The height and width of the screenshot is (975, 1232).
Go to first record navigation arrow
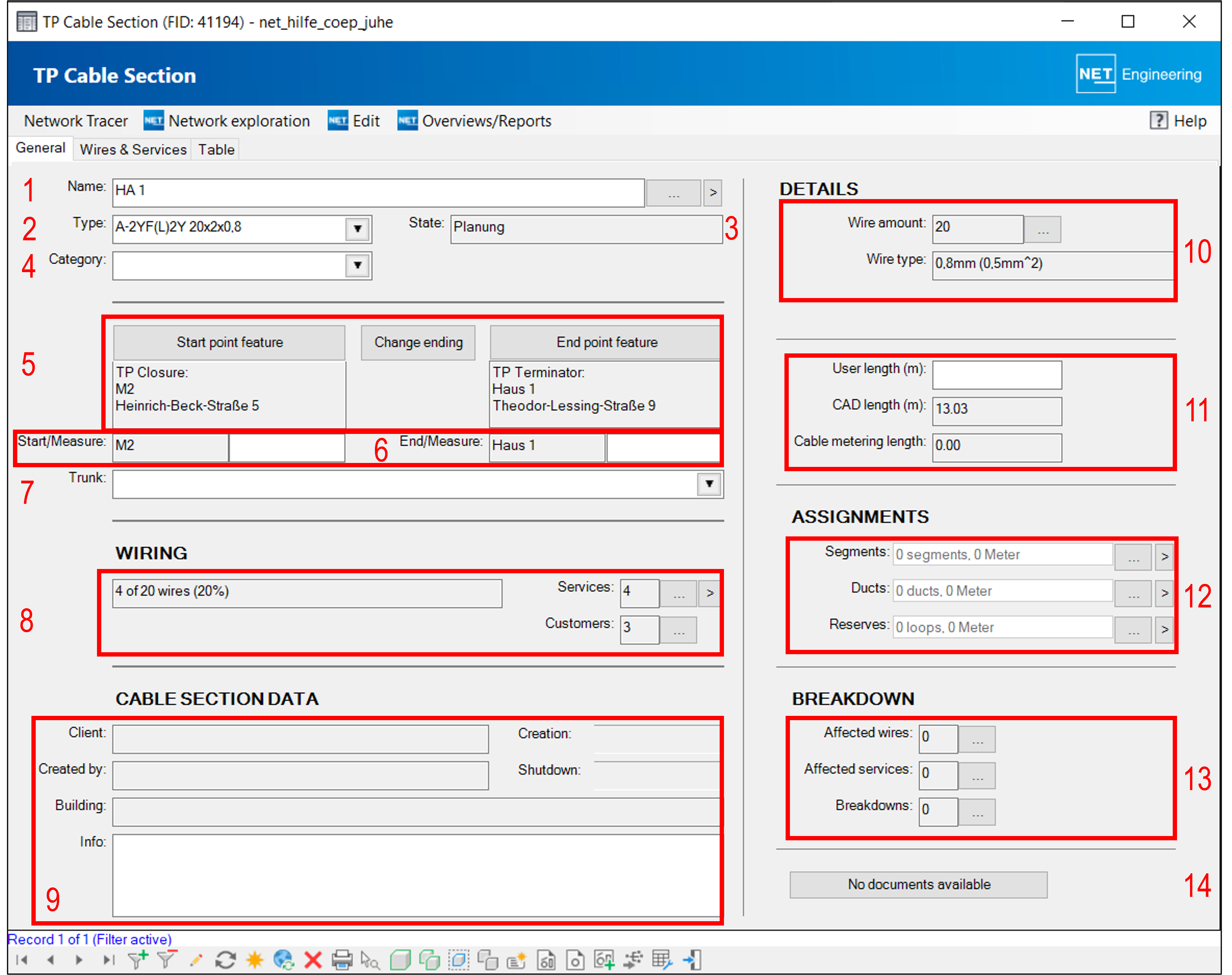pyautogui.click(x=22, y=960)
